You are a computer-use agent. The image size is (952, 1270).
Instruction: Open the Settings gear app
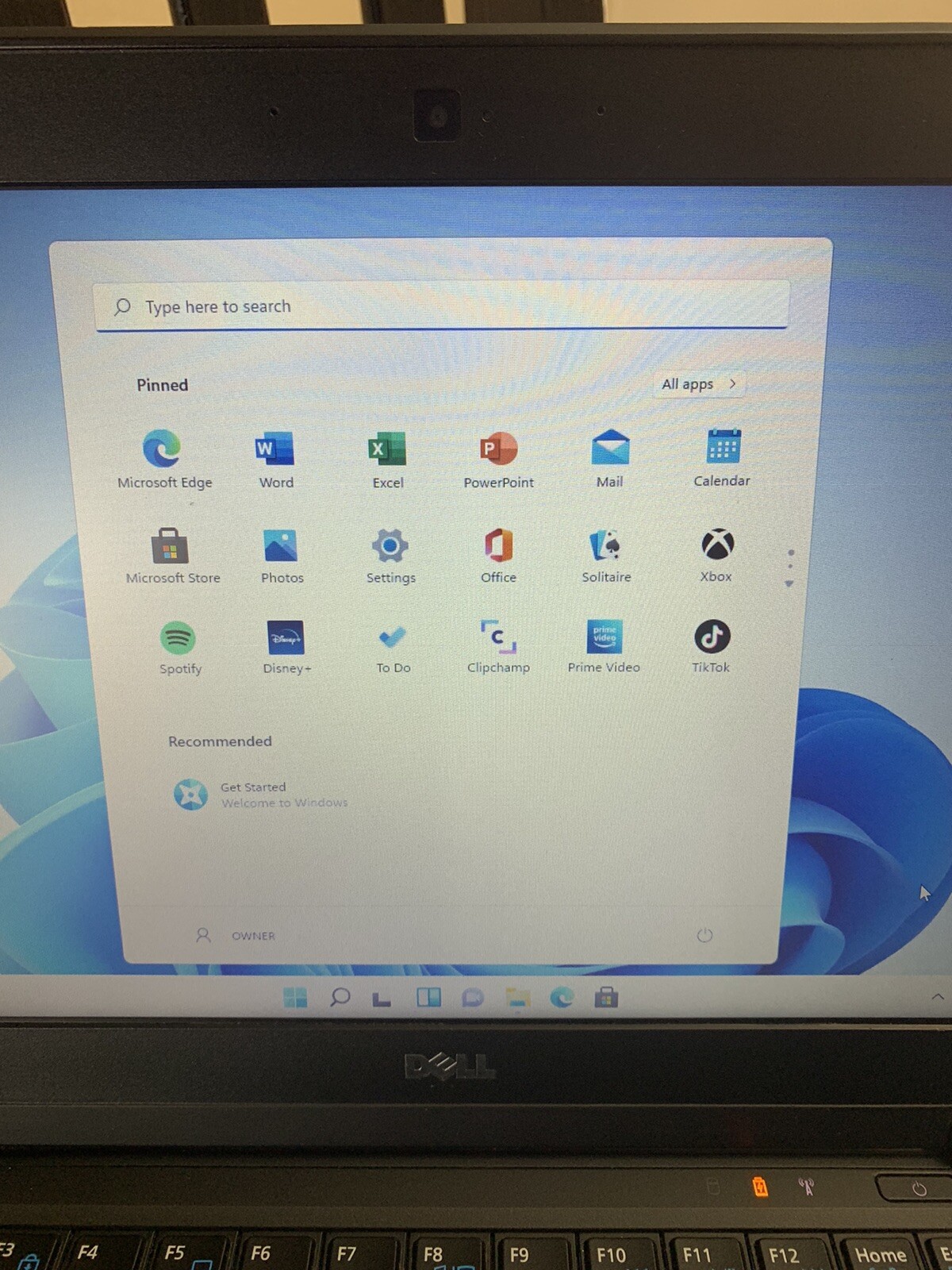coord(390,555)
